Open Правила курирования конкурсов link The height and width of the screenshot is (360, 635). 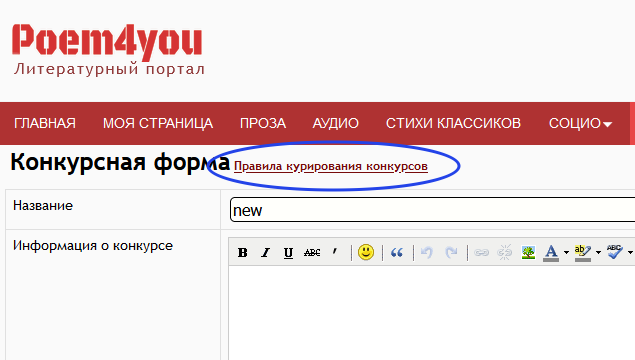[x=331, y=166]
